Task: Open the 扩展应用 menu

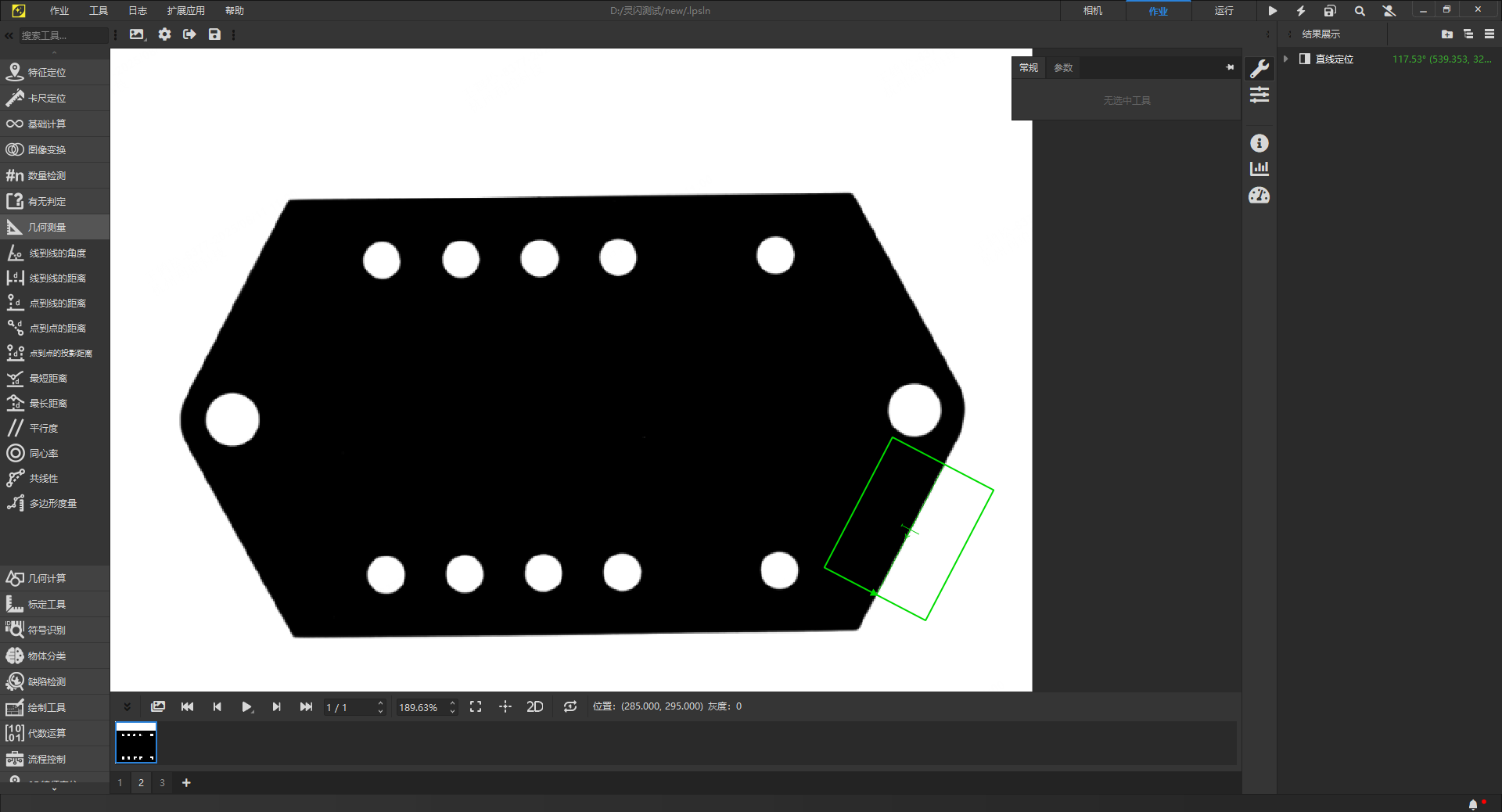Action: [185, 11]
